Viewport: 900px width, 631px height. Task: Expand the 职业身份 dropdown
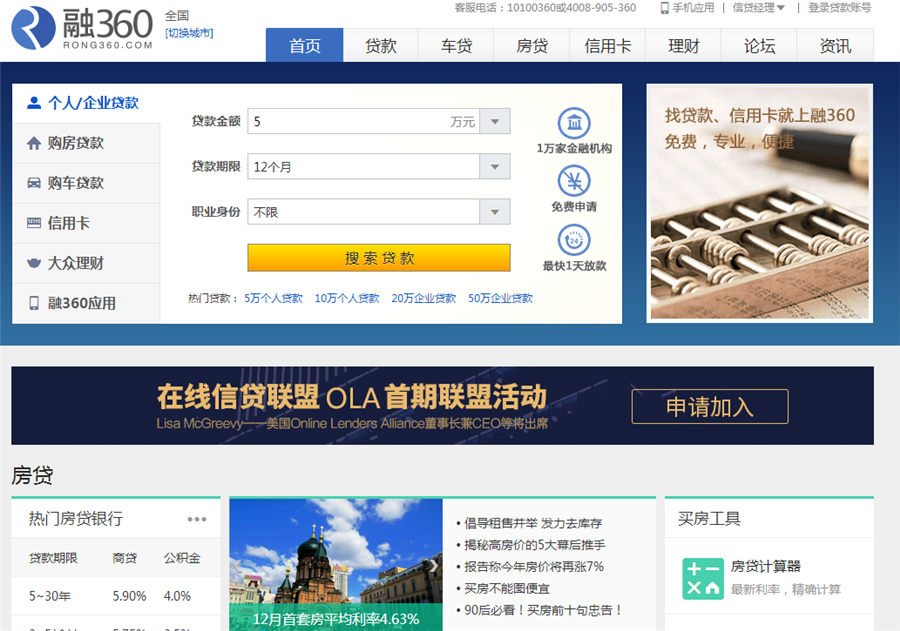pyautogui.click(x=495, y=212)
